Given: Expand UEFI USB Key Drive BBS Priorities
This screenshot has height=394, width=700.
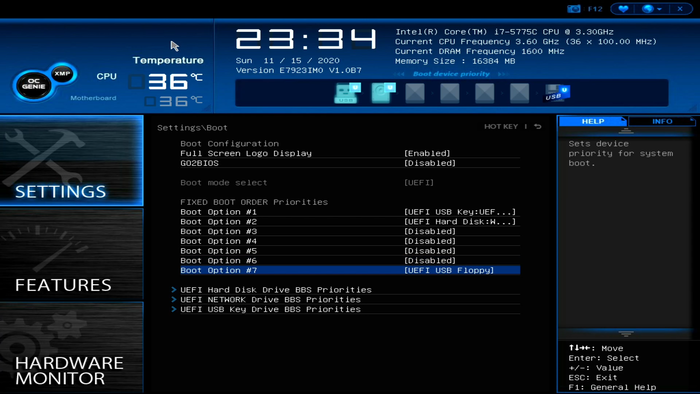Looking at the screenshot, I should [x=270, y=310].
